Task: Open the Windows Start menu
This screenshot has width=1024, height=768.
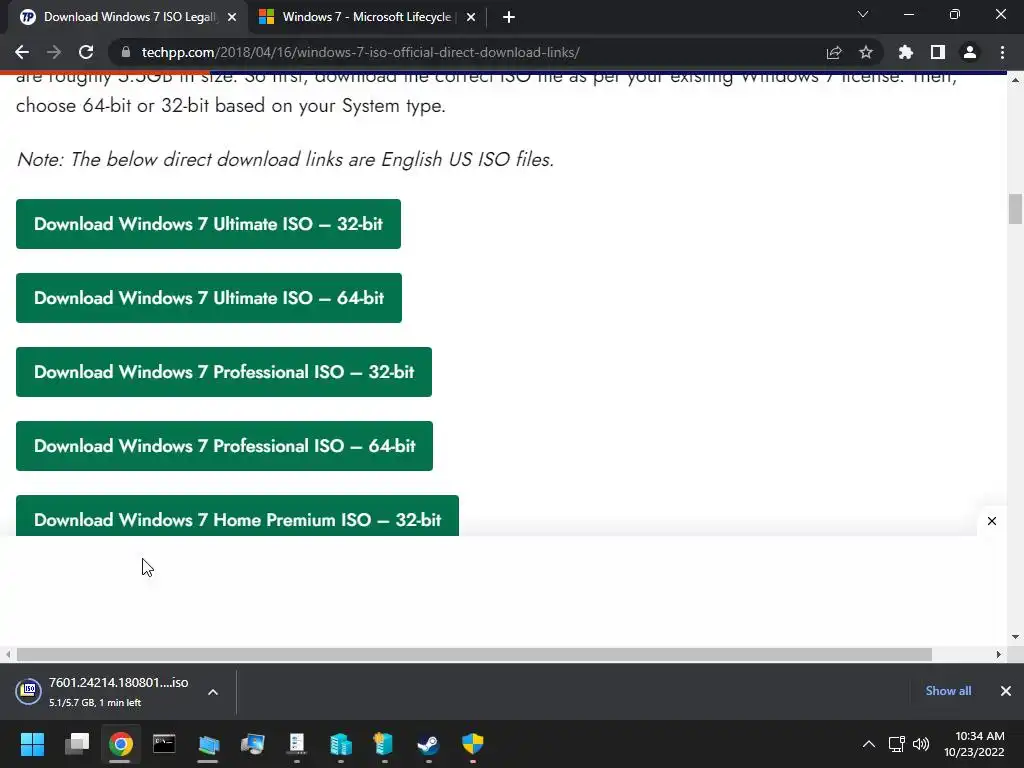Action: (x=32, y=744)
